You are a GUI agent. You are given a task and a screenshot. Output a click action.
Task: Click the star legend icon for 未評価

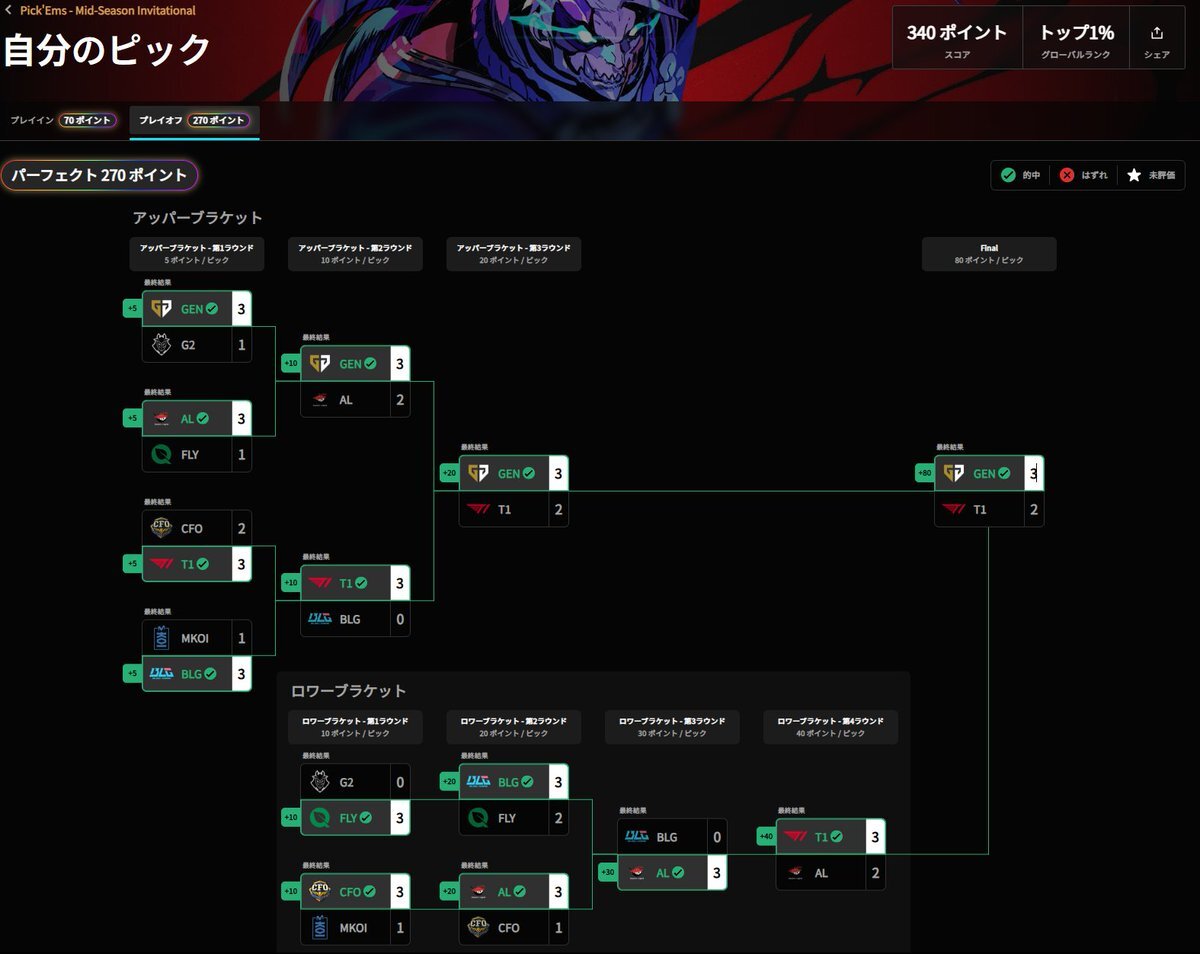point(1134,175)
